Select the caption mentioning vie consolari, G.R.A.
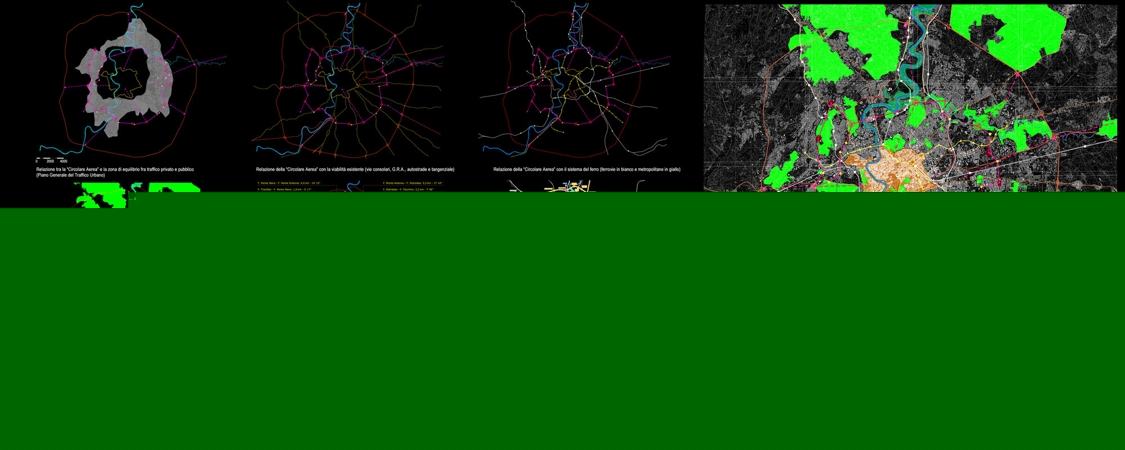 tap(354, 169)
